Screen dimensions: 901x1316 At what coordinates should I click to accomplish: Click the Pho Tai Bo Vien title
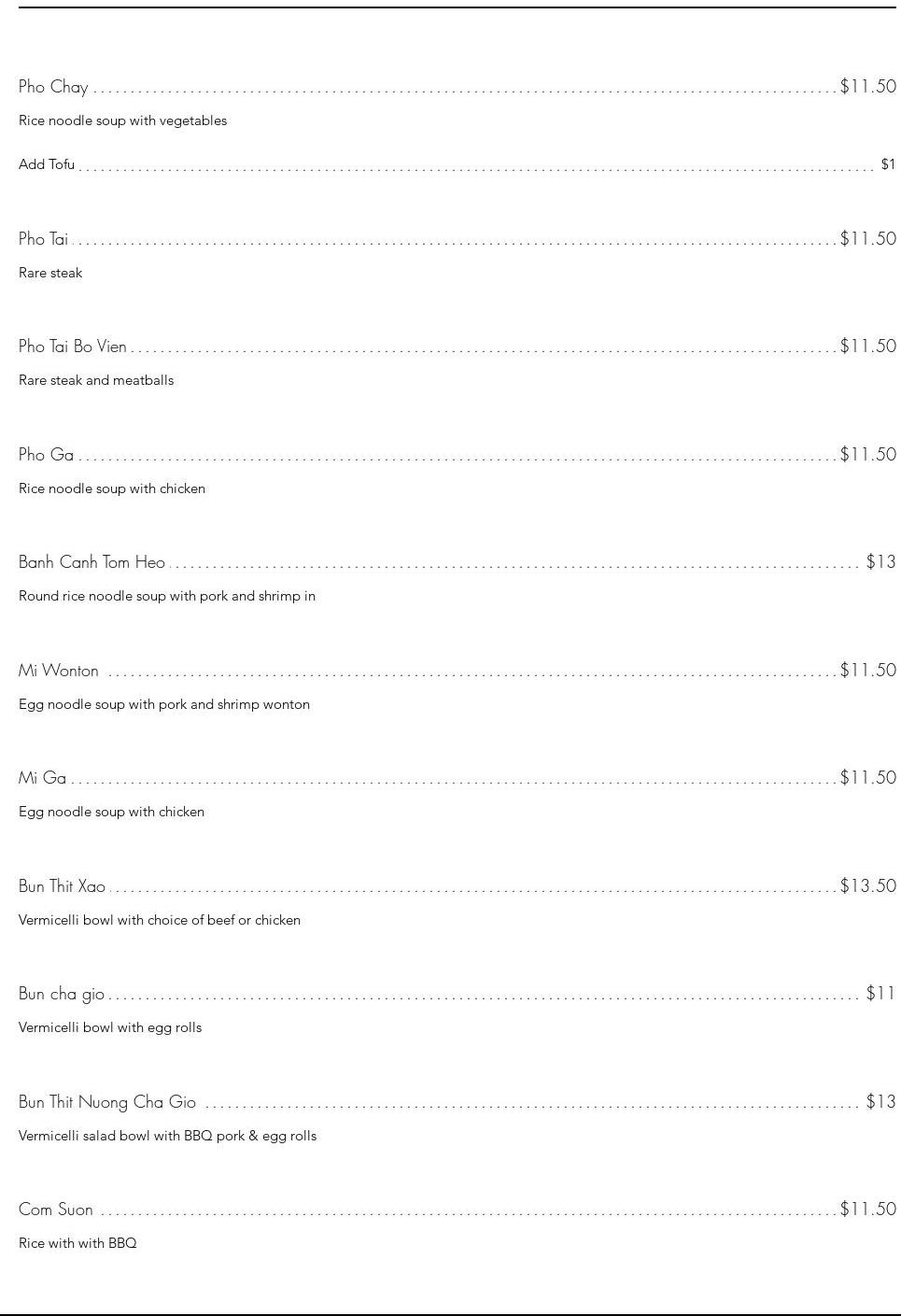[72, 347]
